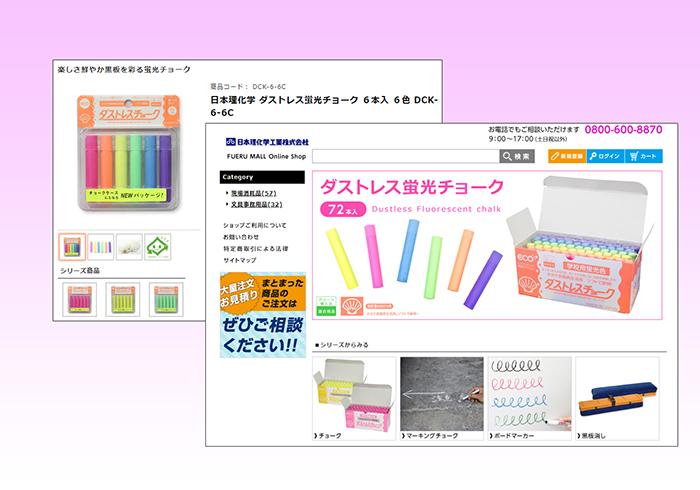The width and height of the screenshot is (700, 490).
Task: Open the サイトマップ sitemap link
Action: (x=239, y=259)
